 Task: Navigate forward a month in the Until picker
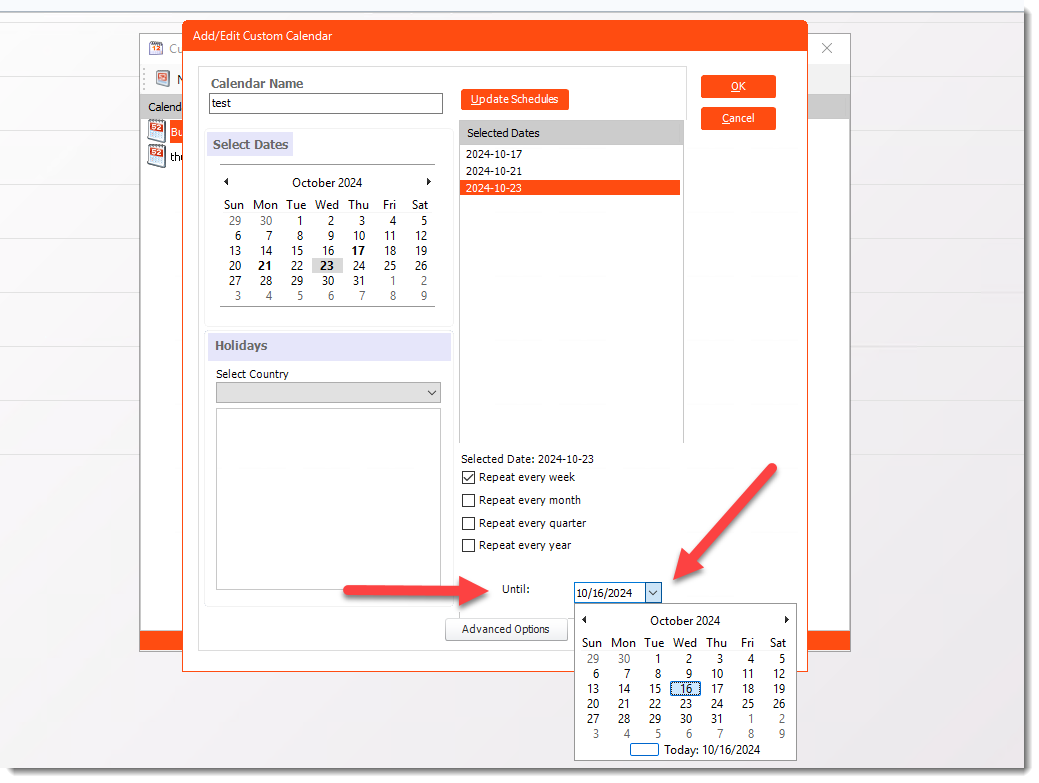[x=786, y=619]
